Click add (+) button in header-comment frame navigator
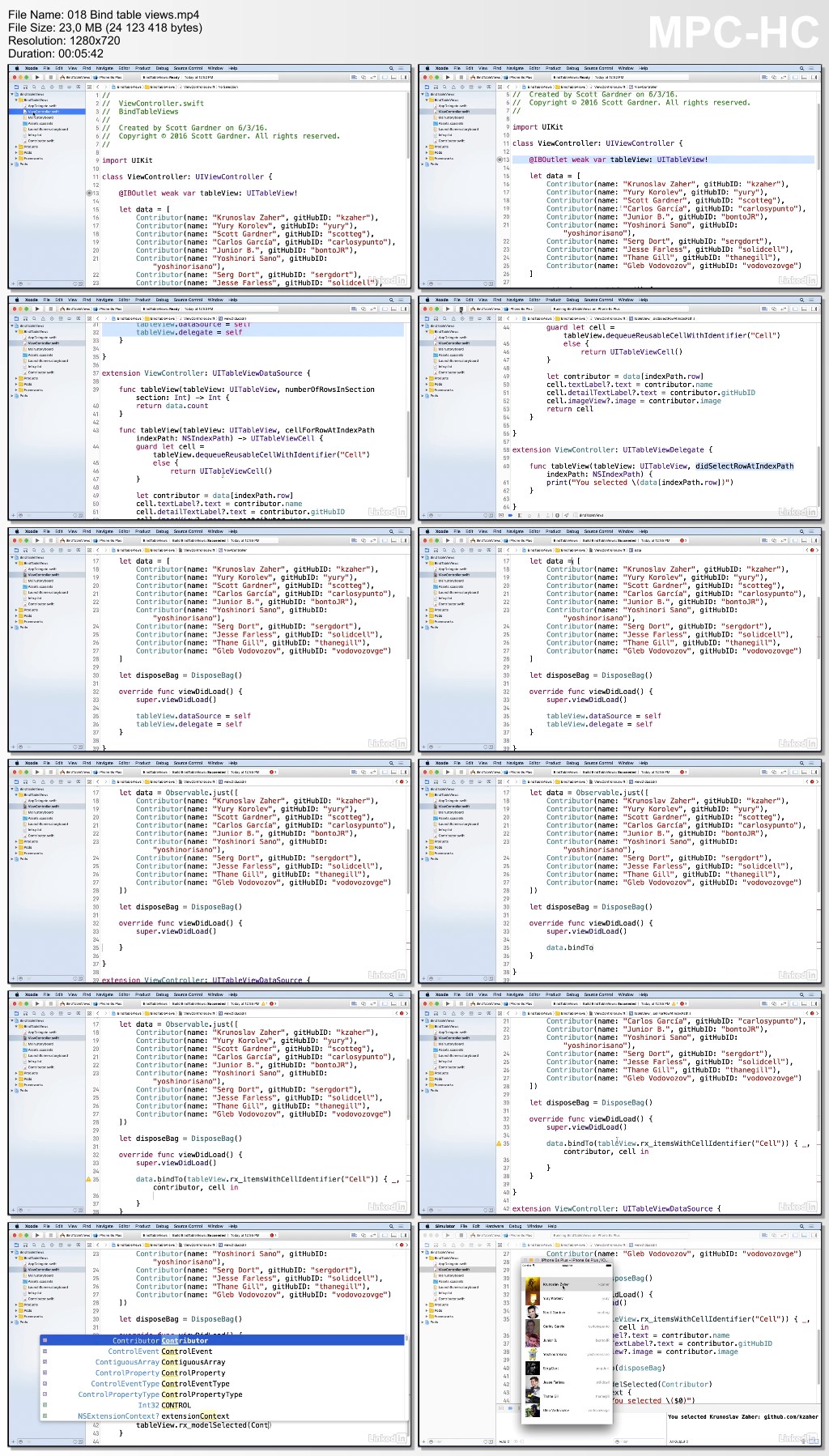 point(12,283)
